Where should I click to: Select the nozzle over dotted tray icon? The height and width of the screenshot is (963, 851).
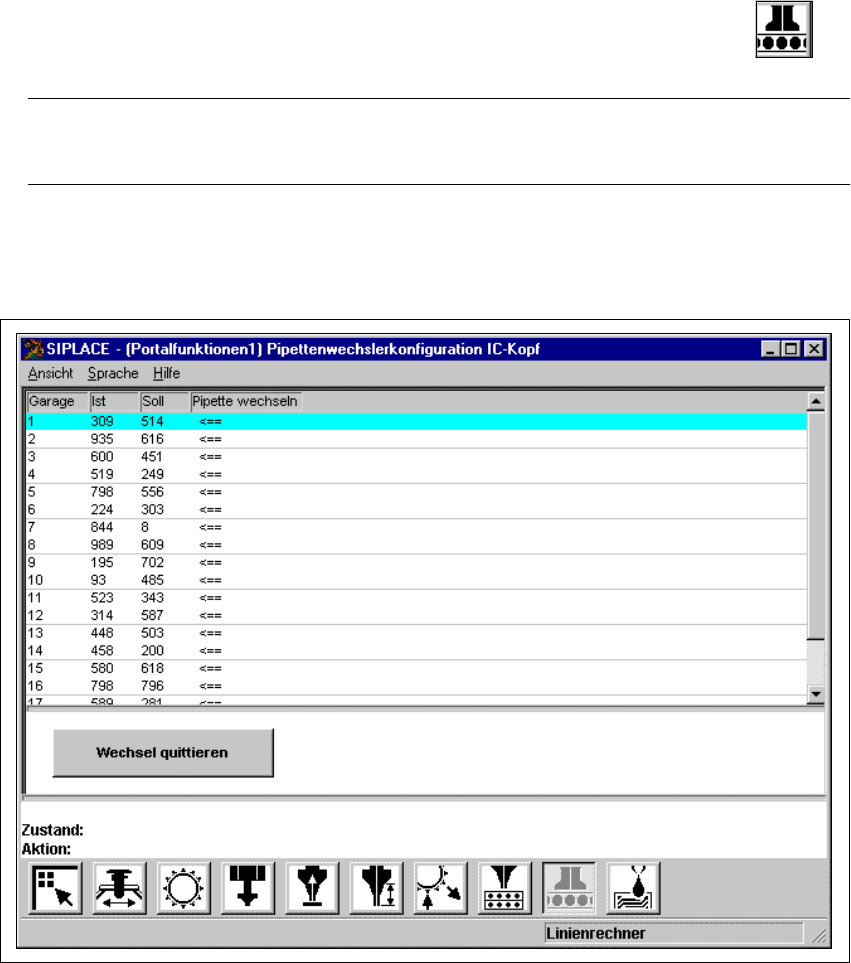point(505,888)
